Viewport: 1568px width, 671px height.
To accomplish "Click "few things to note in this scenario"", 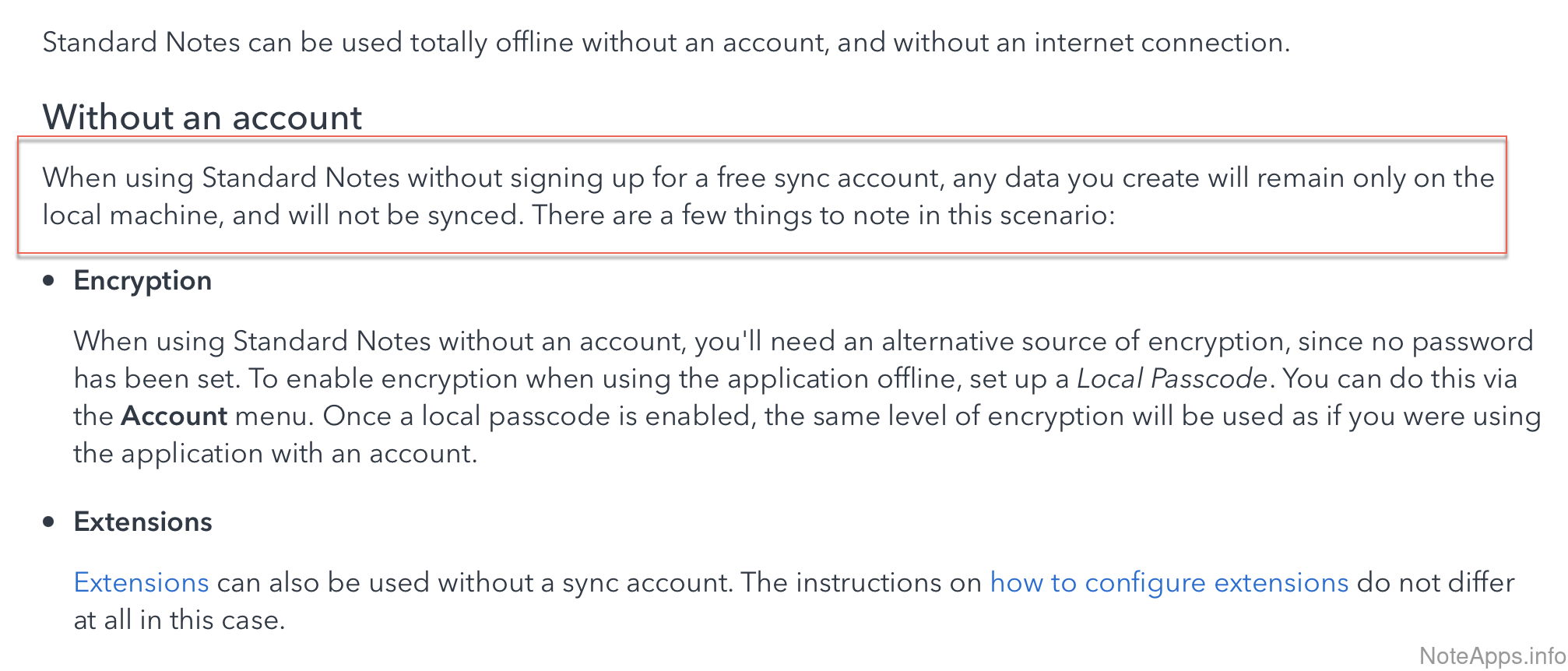I will (x=898, y=216).
